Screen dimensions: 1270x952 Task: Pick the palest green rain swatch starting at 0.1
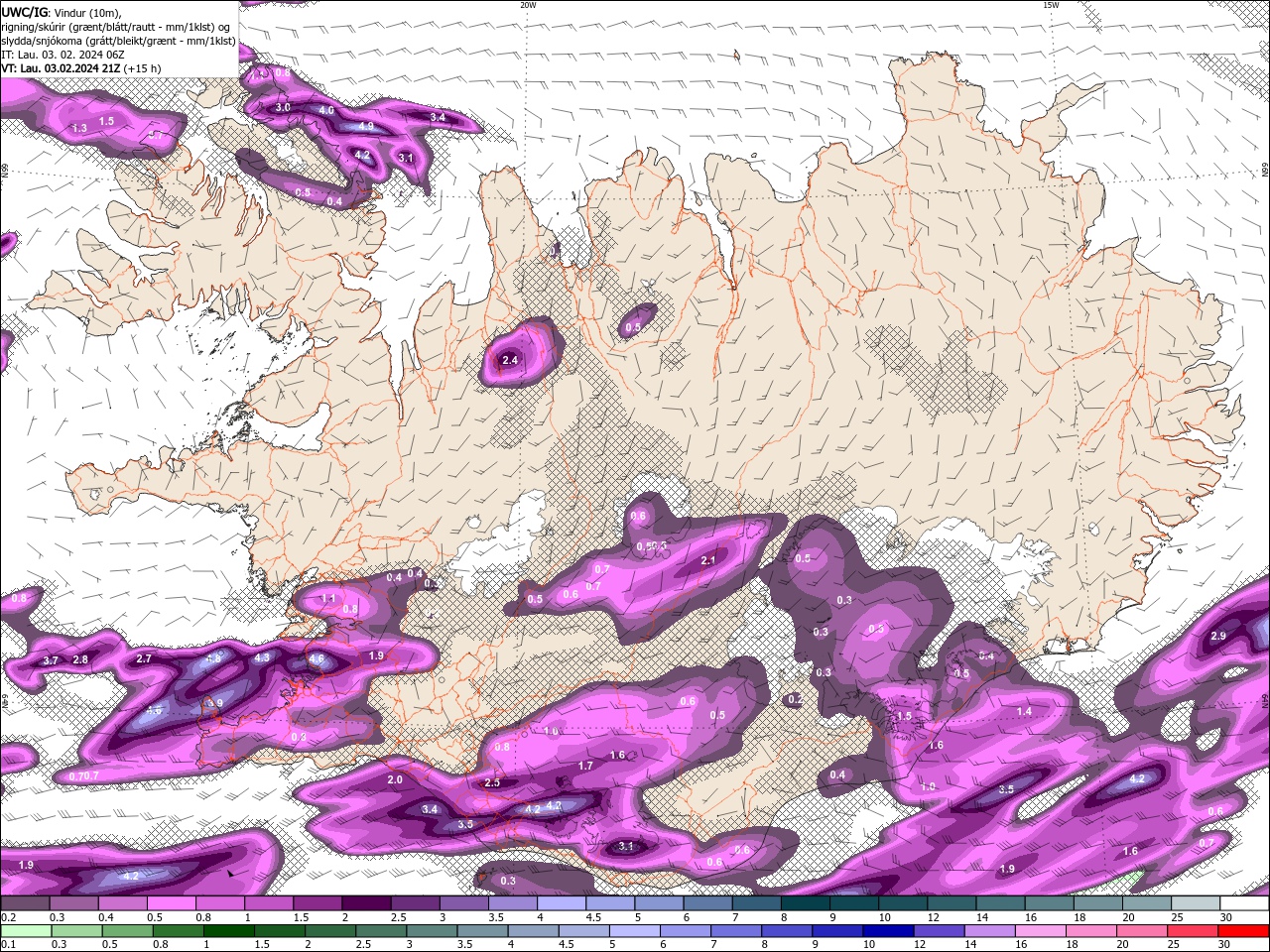(26, 931)
